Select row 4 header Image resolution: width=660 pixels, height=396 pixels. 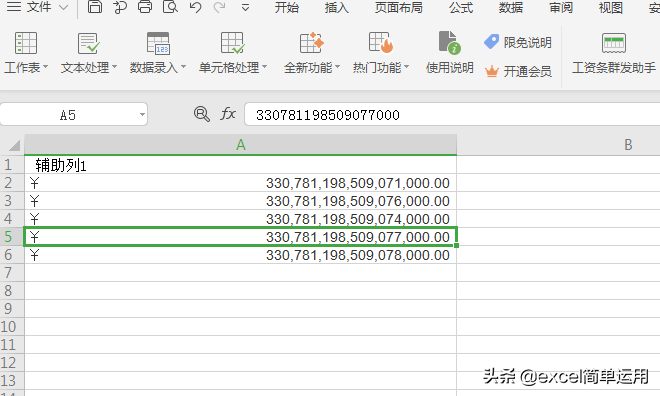coord(12,219)
